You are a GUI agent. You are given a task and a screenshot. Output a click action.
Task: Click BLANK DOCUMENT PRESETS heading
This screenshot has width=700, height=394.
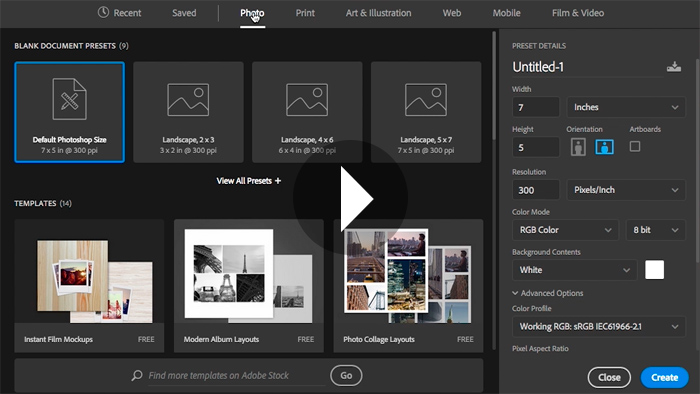pos(71,46)
